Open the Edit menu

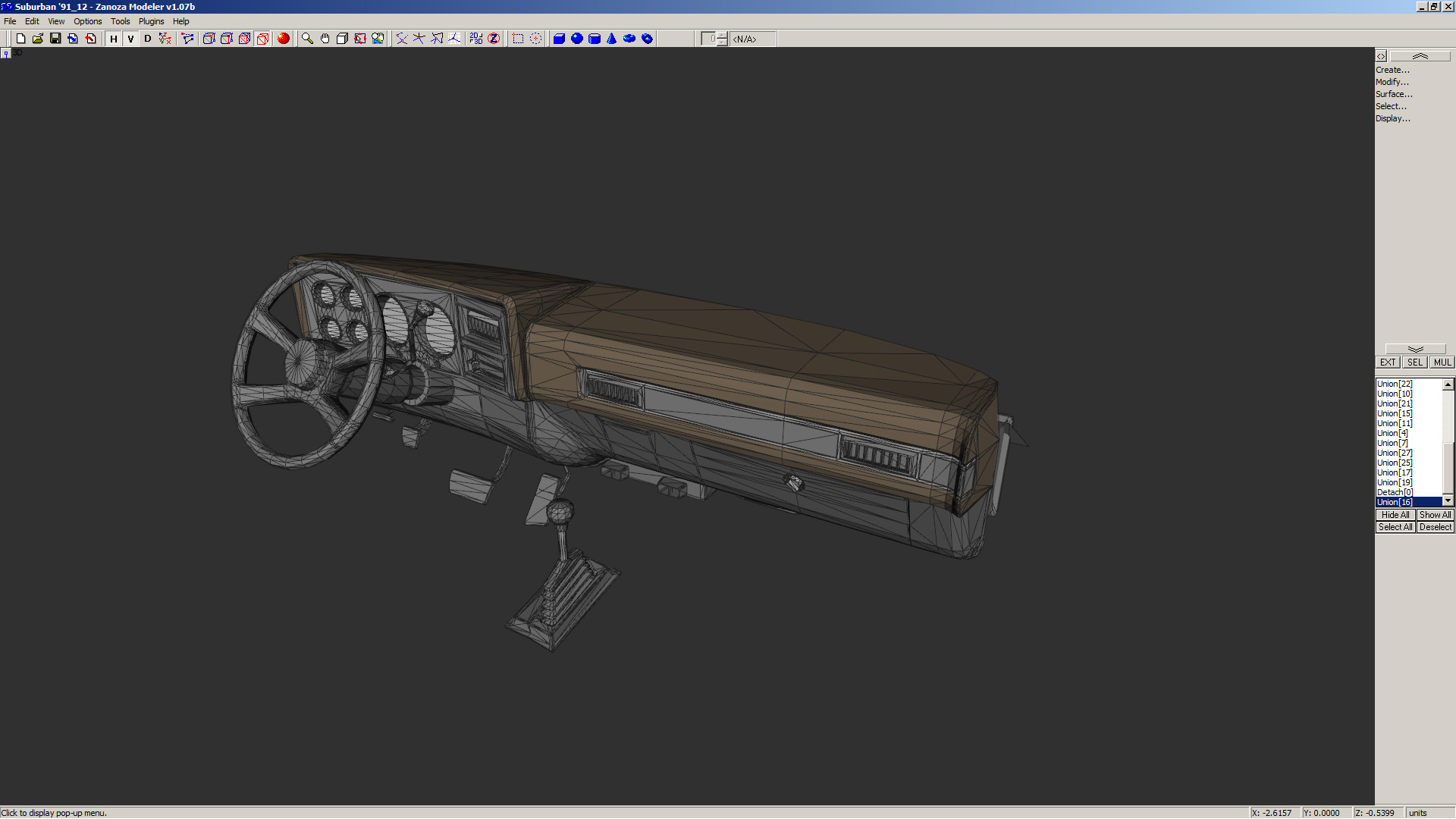(32, 21)
